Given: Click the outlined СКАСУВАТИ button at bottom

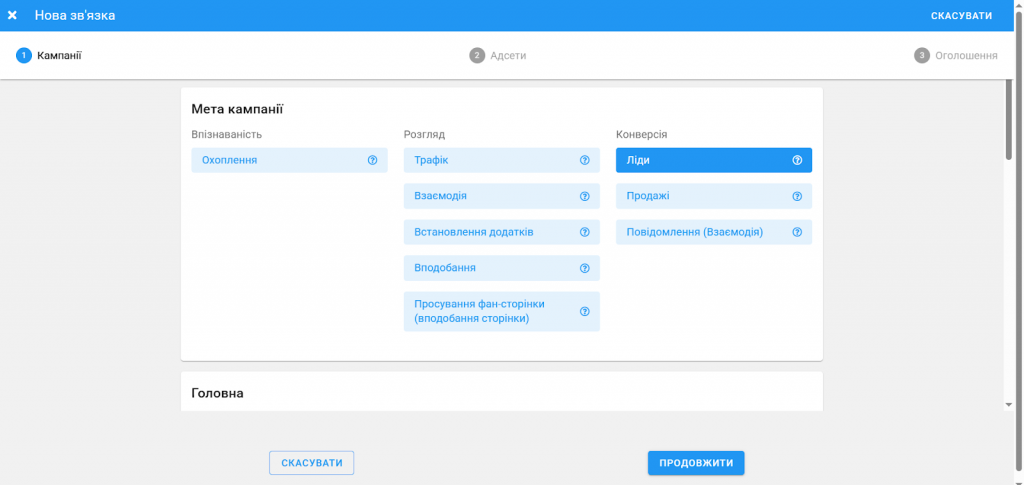Looking at the screenshot, I should pyautogui.click(x=311, y=463).
